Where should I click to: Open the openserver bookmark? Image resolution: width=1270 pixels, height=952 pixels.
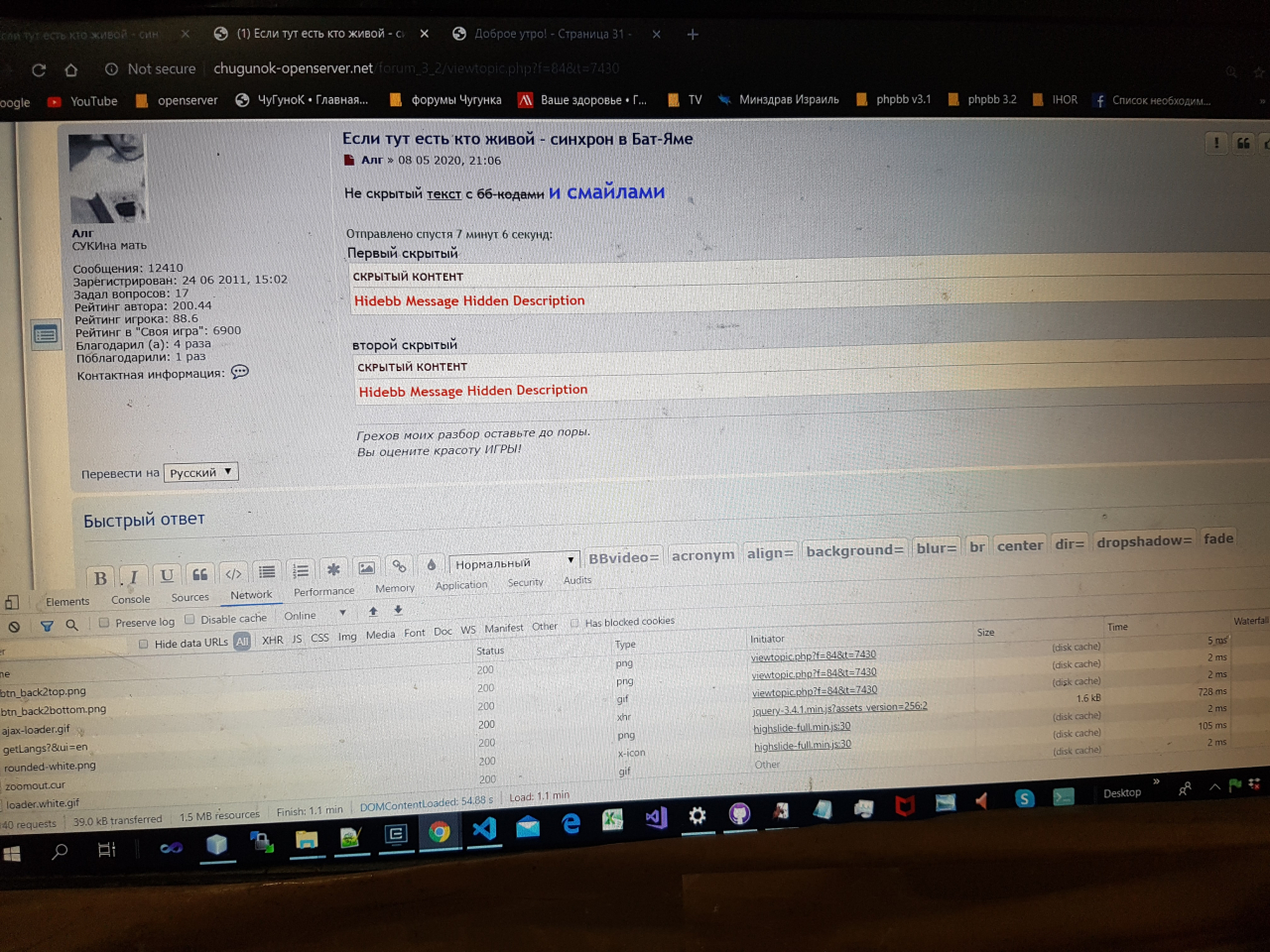pyautogui.click(x=177, y=100)
